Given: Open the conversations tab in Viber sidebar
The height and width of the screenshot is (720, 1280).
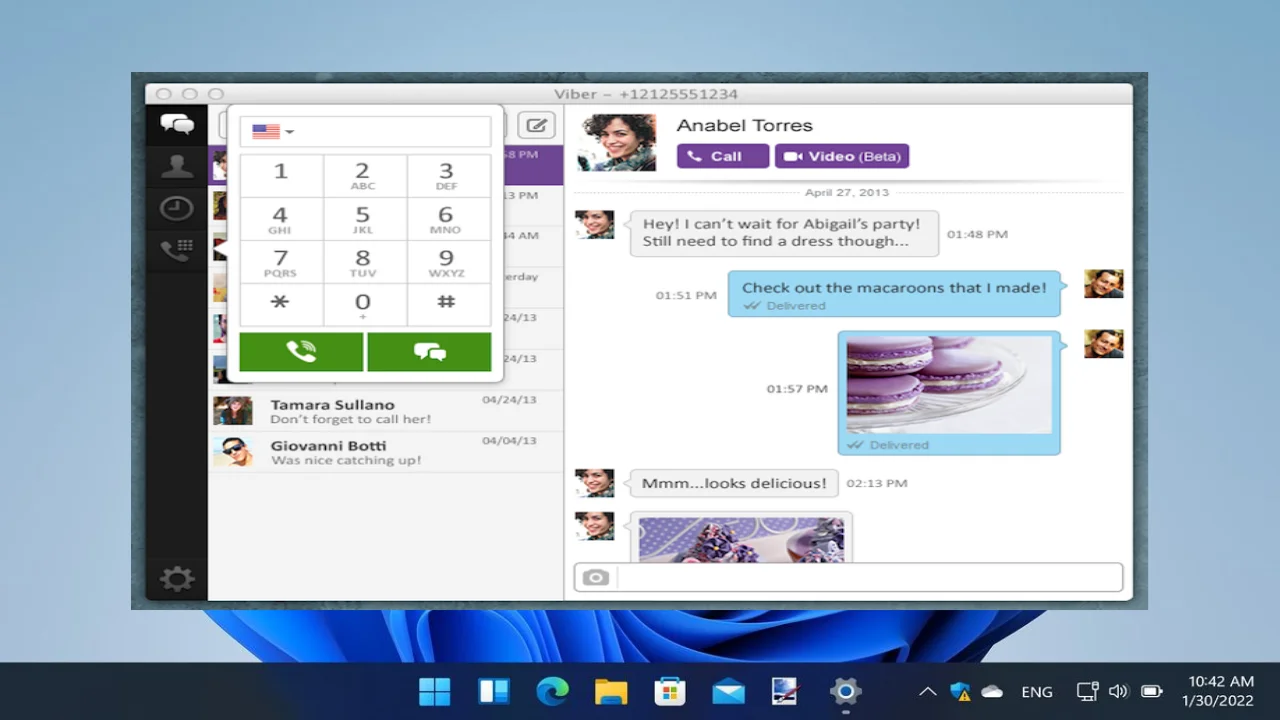Looking at the screenshot, I should (x=177, y=125).
